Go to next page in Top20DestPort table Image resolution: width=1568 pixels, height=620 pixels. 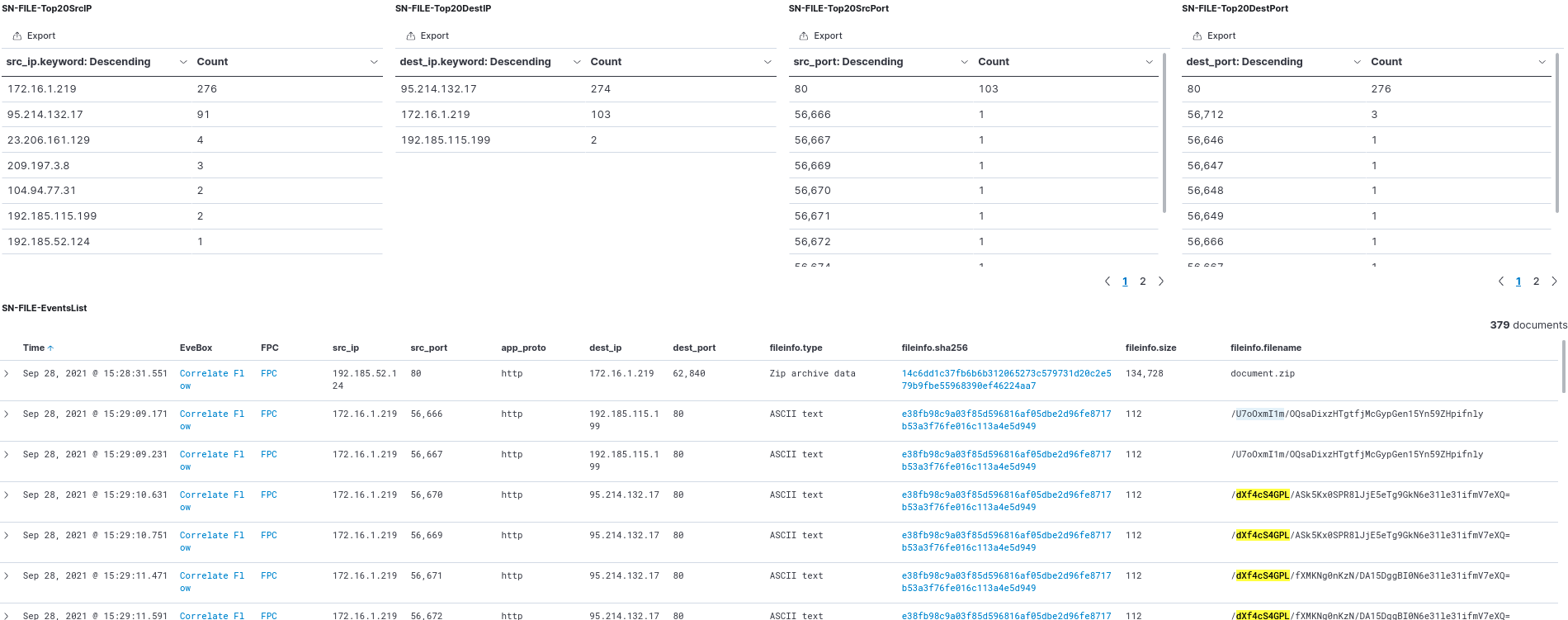1554,282
